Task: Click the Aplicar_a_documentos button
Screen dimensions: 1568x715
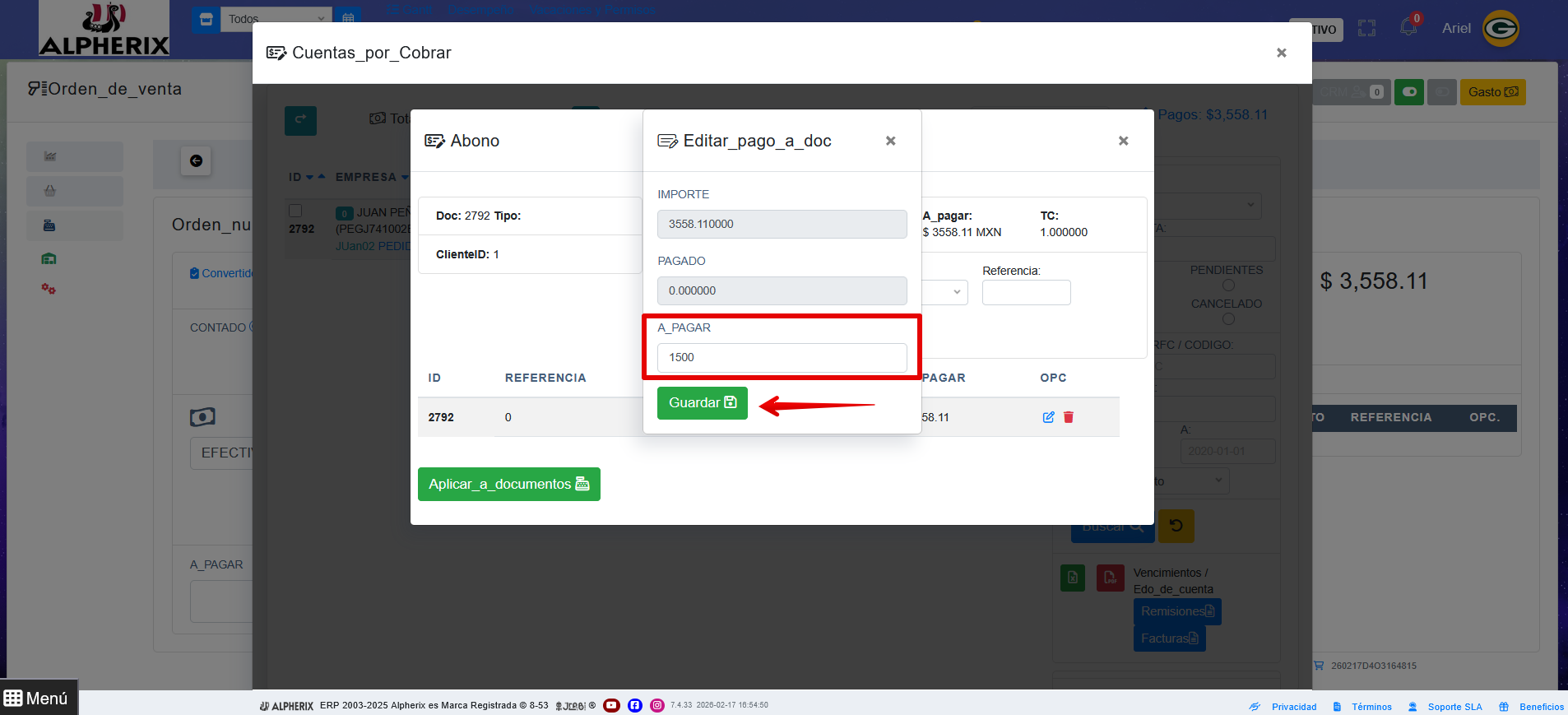Action: 508,484
